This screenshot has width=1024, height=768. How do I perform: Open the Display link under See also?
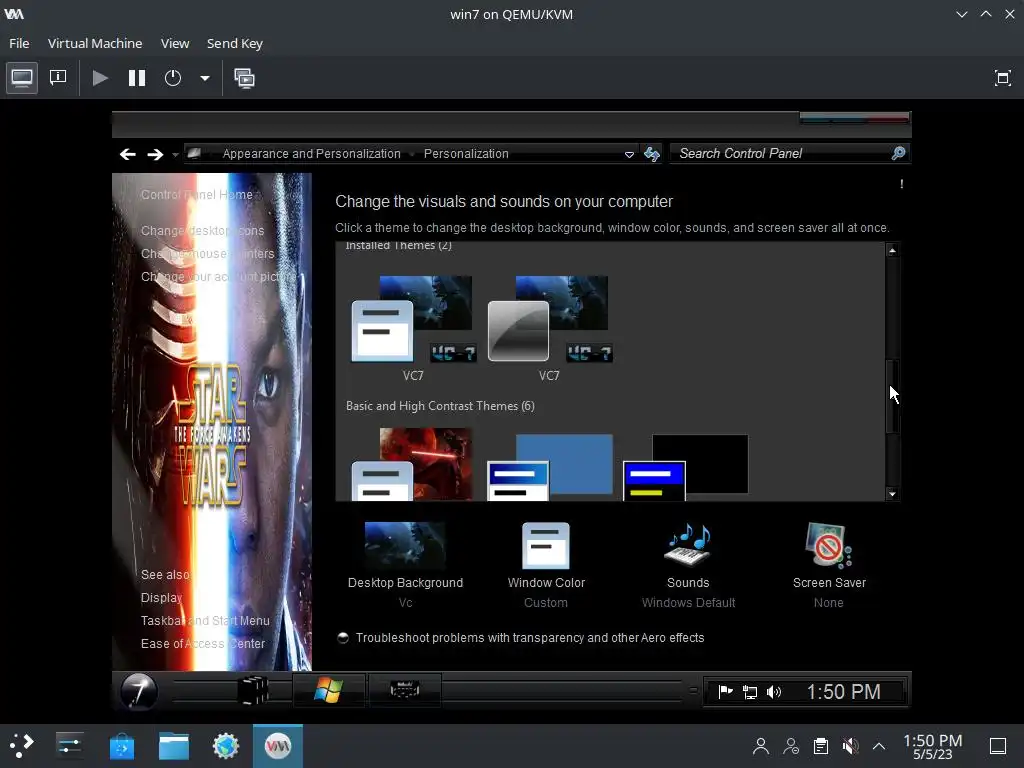click(161, 598)
